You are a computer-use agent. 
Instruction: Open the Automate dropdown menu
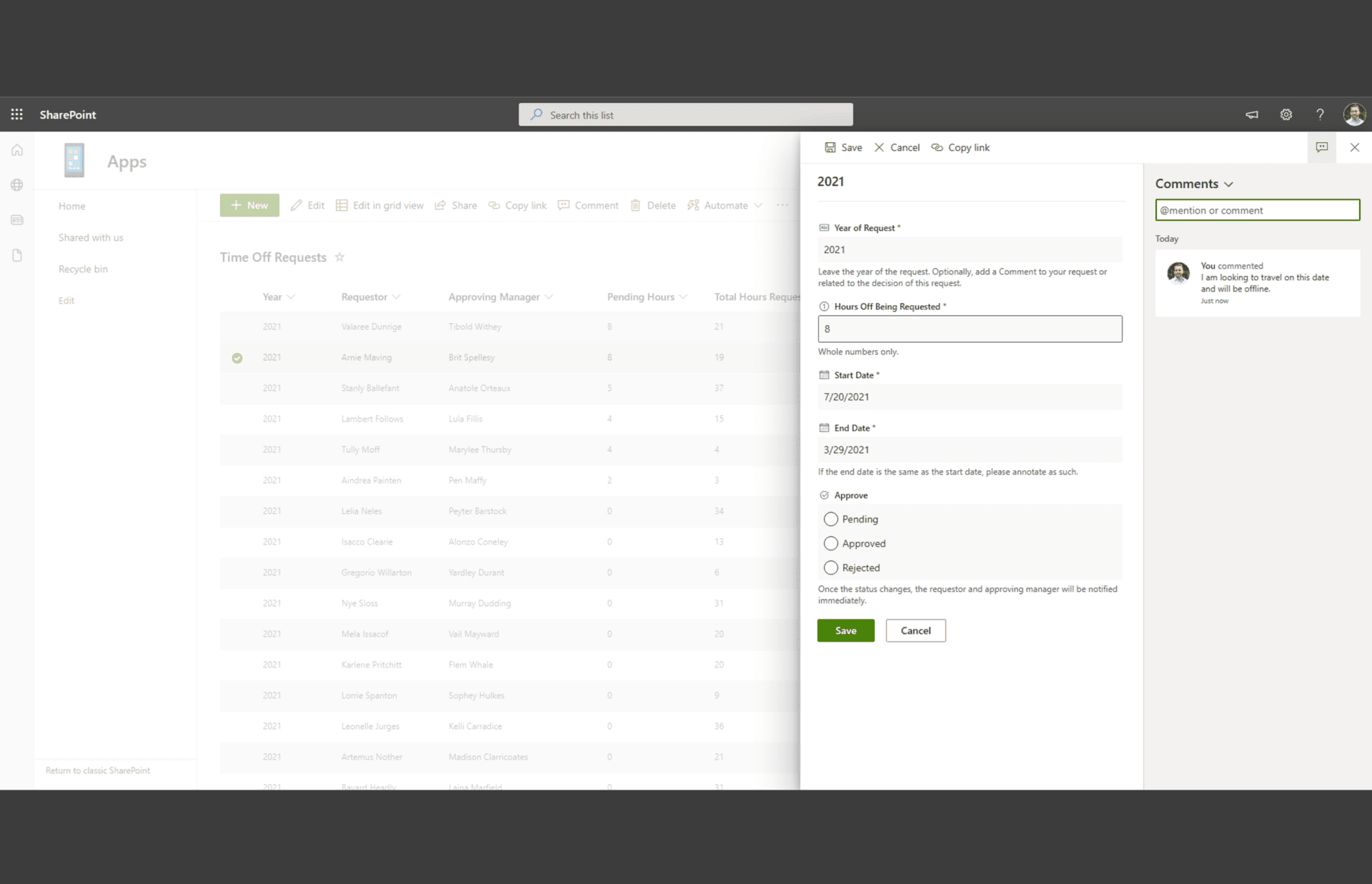tap(725, 205)
